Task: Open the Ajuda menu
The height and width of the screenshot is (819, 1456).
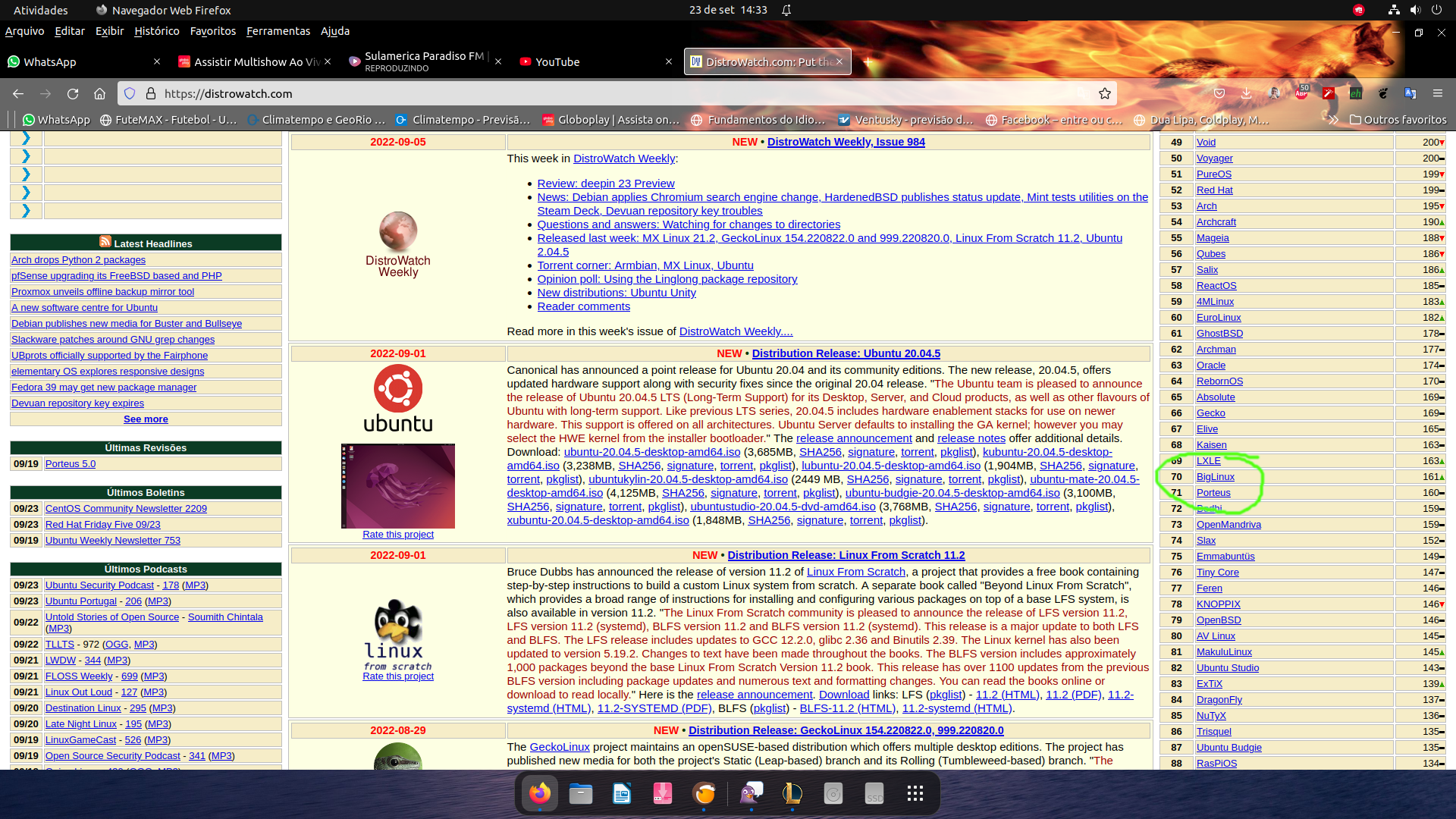Action: [335, 31]
